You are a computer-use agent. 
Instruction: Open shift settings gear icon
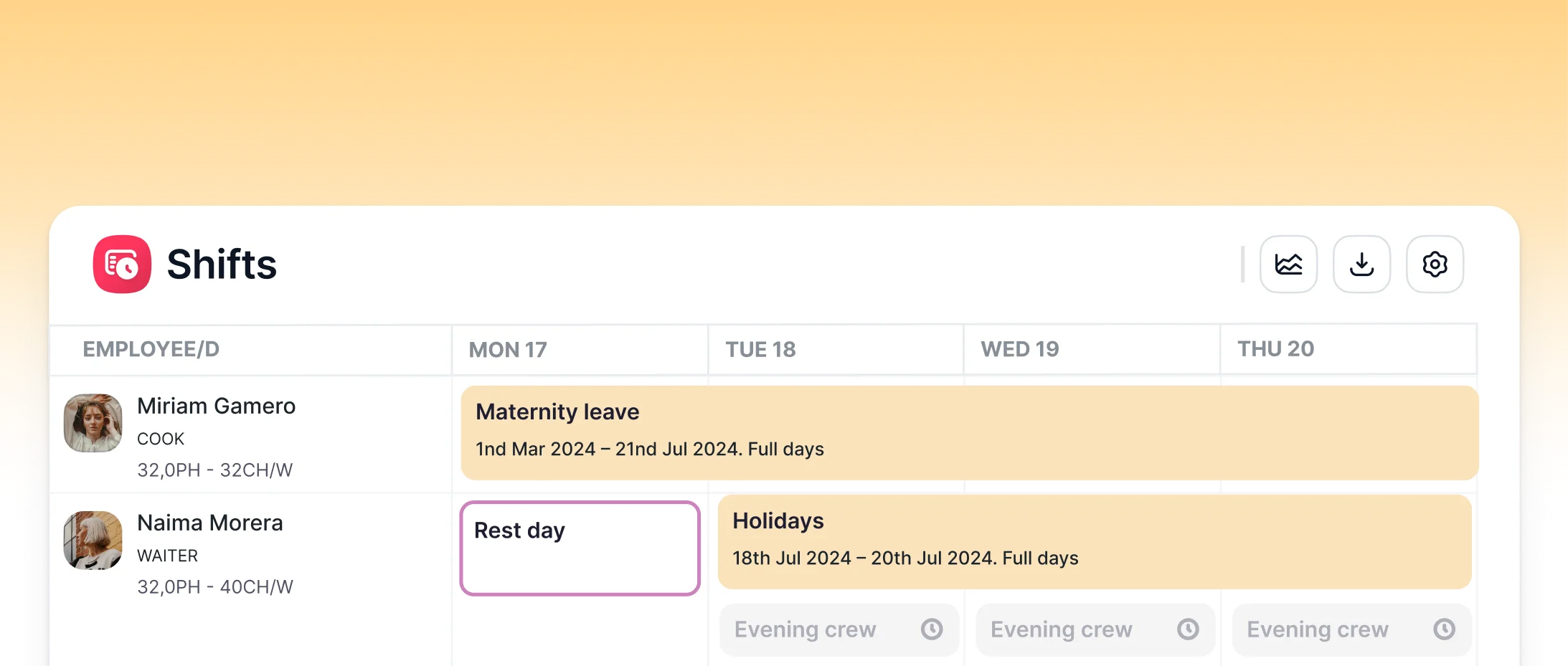click(1435, 264)
